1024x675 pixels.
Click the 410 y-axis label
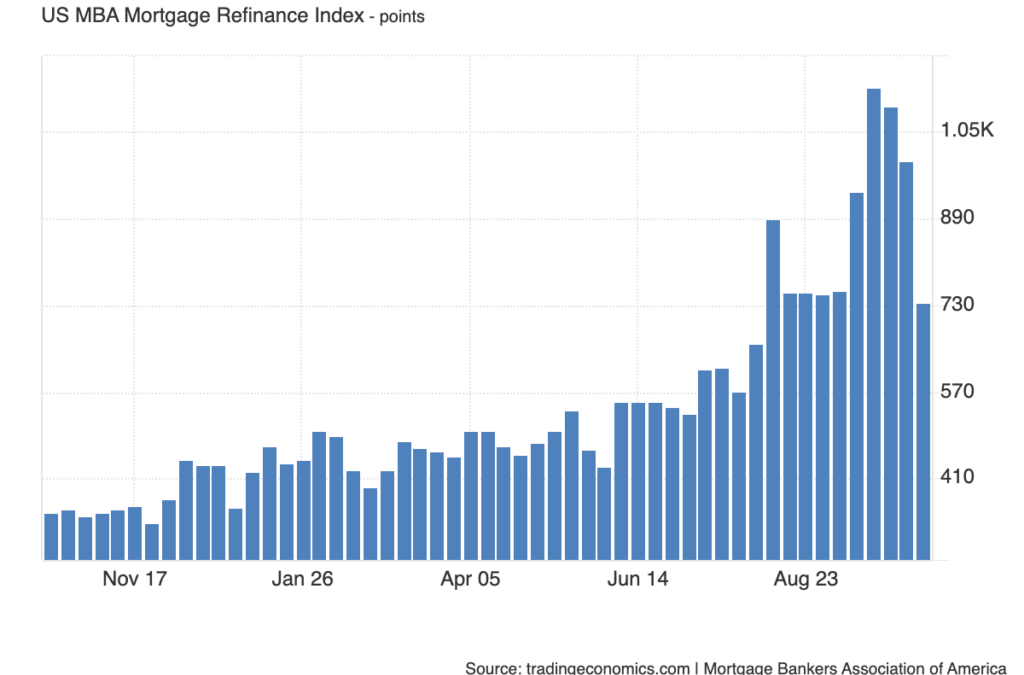click(960, 478)
